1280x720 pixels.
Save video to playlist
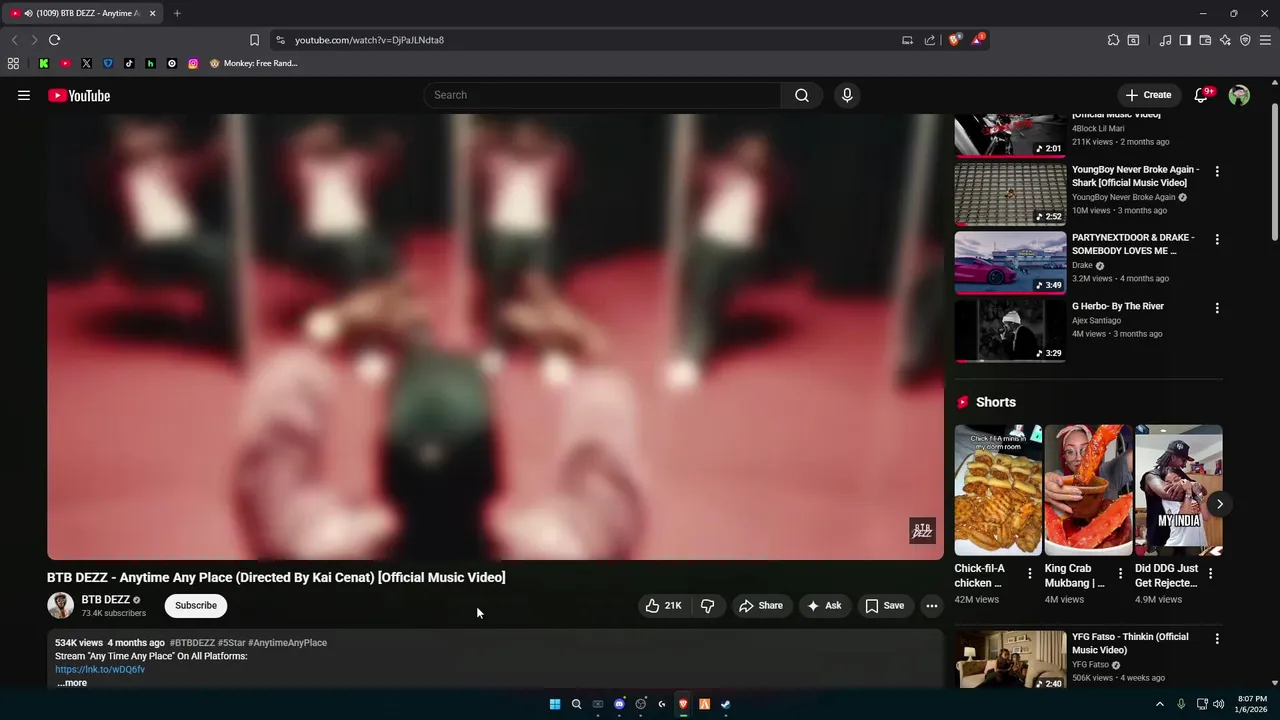pos(885,605)
